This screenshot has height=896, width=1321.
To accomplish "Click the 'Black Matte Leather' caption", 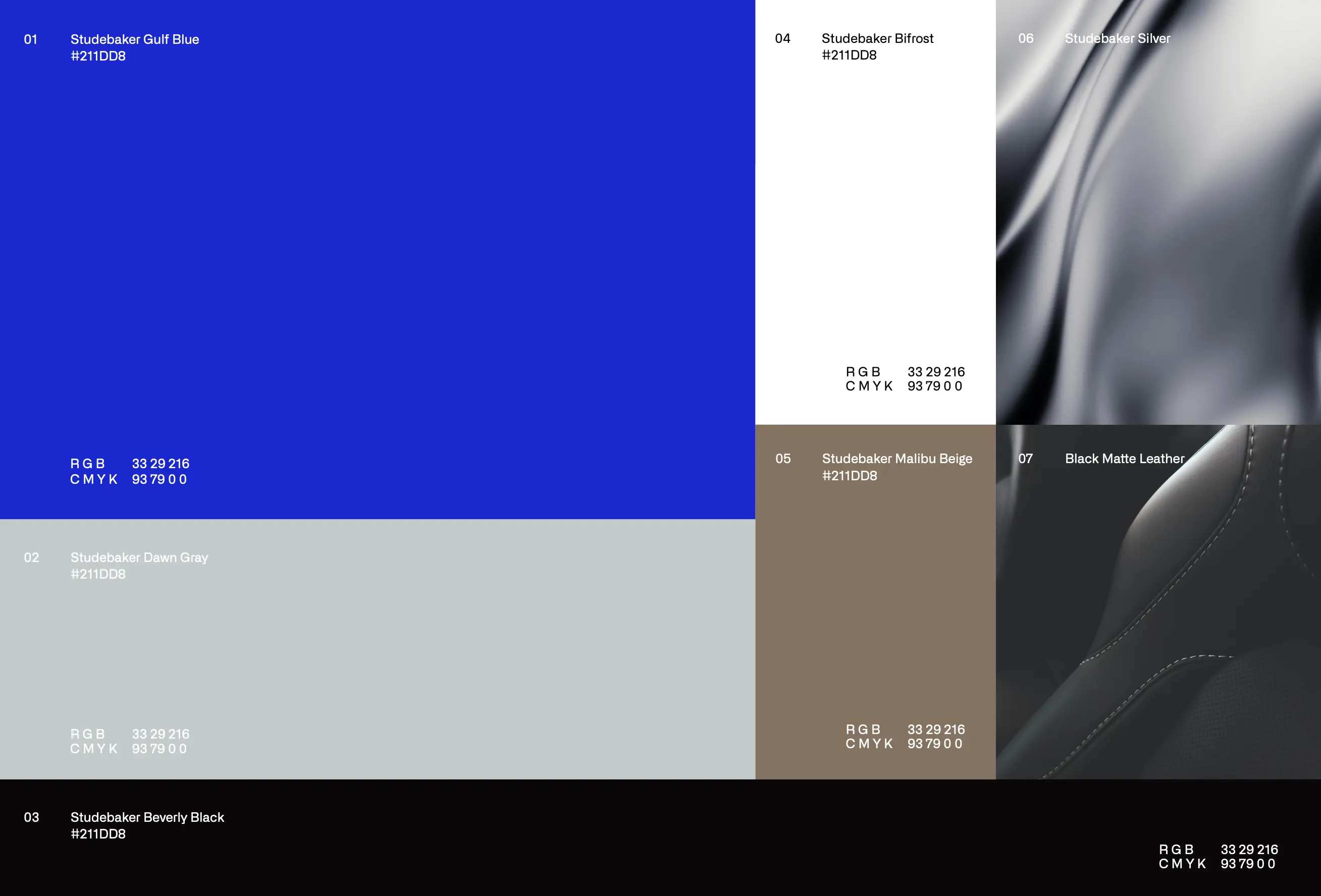I will [x=1124, y=459].
